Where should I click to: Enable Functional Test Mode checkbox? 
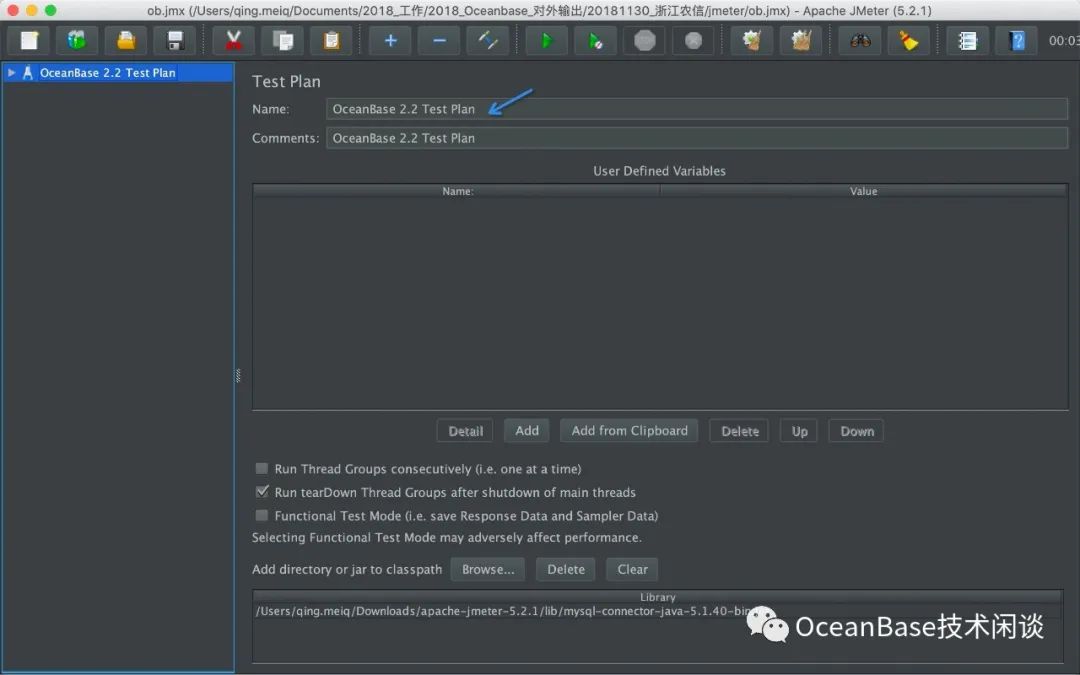[x=262, y=516]
